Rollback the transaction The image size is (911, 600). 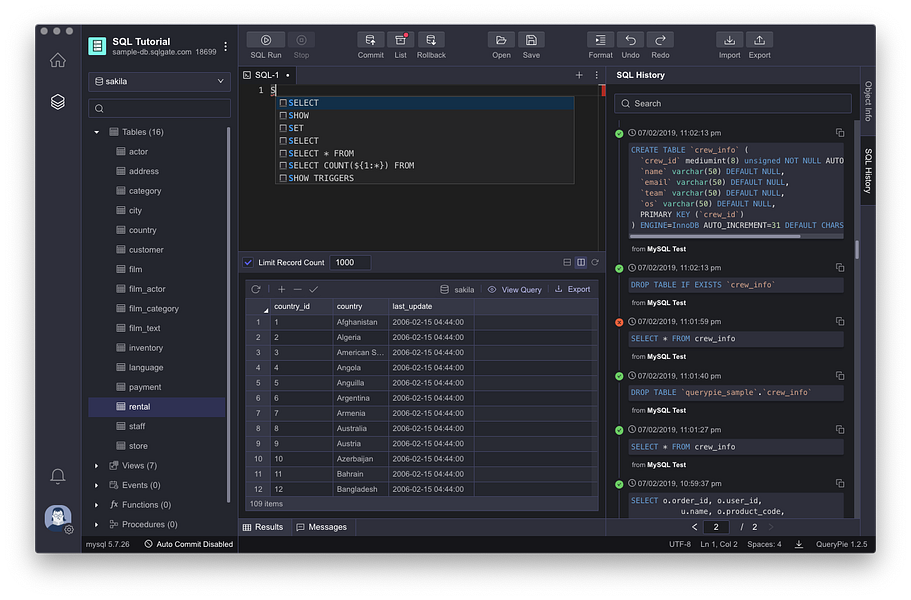(x=431, y=40)
